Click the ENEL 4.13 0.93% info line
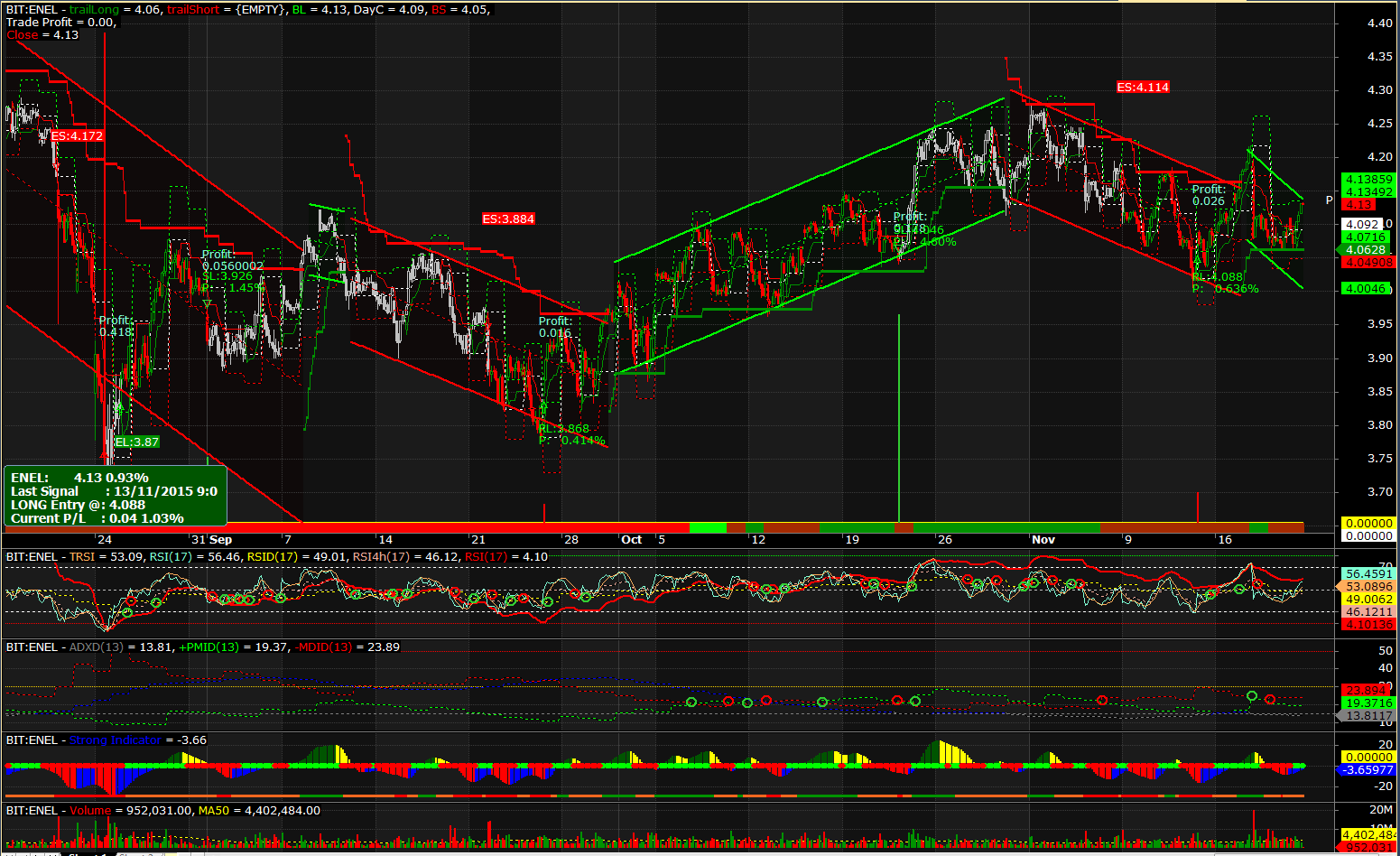 pyautogui.click(x=79, y=478)
